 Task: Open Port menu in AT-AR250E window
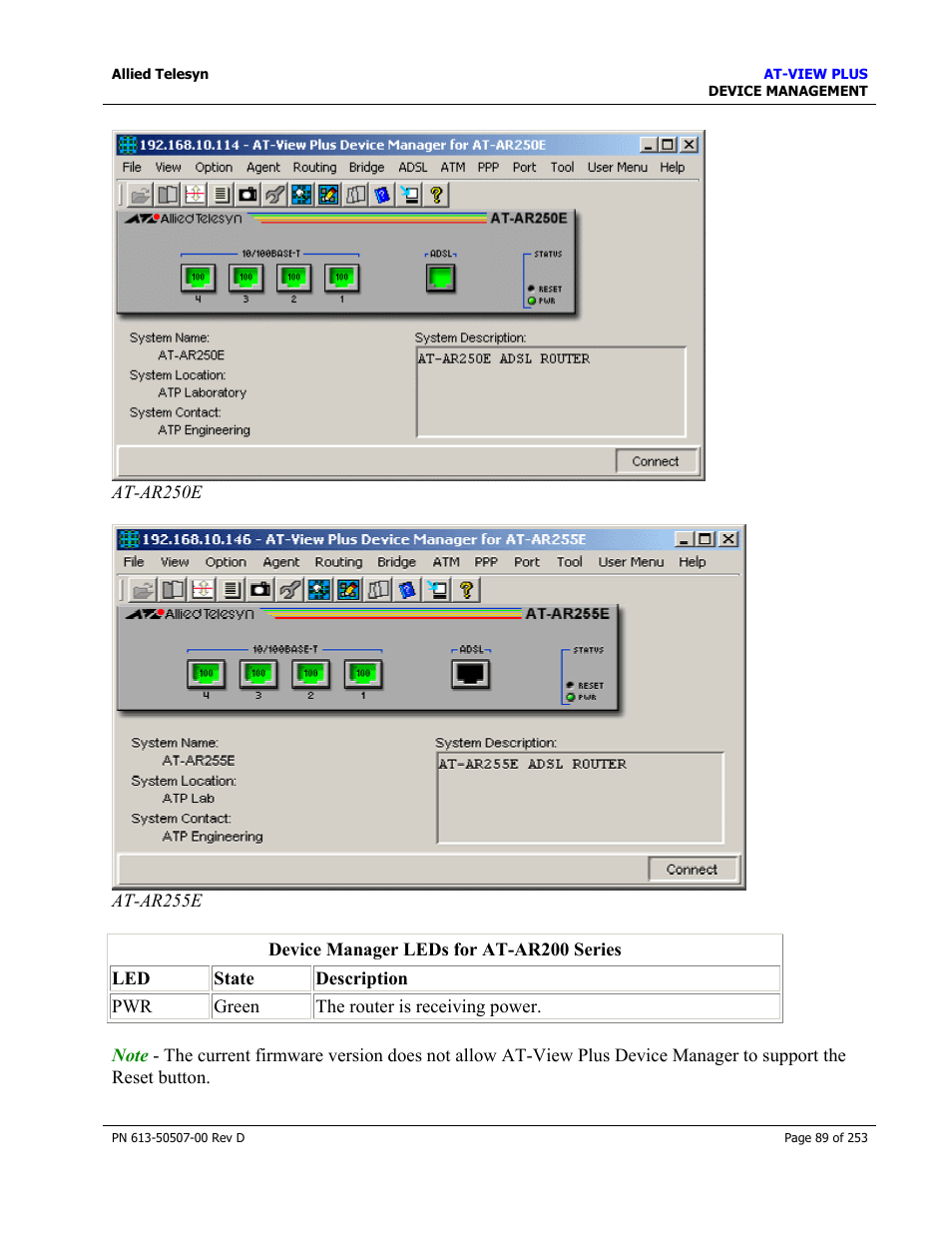tap(524, 168)
